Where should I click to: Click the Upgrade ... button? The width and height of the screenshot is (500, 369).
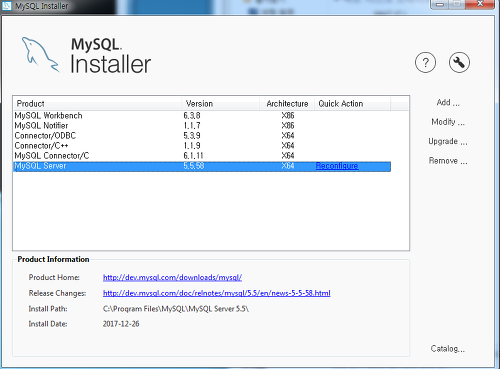pos(448,142)
